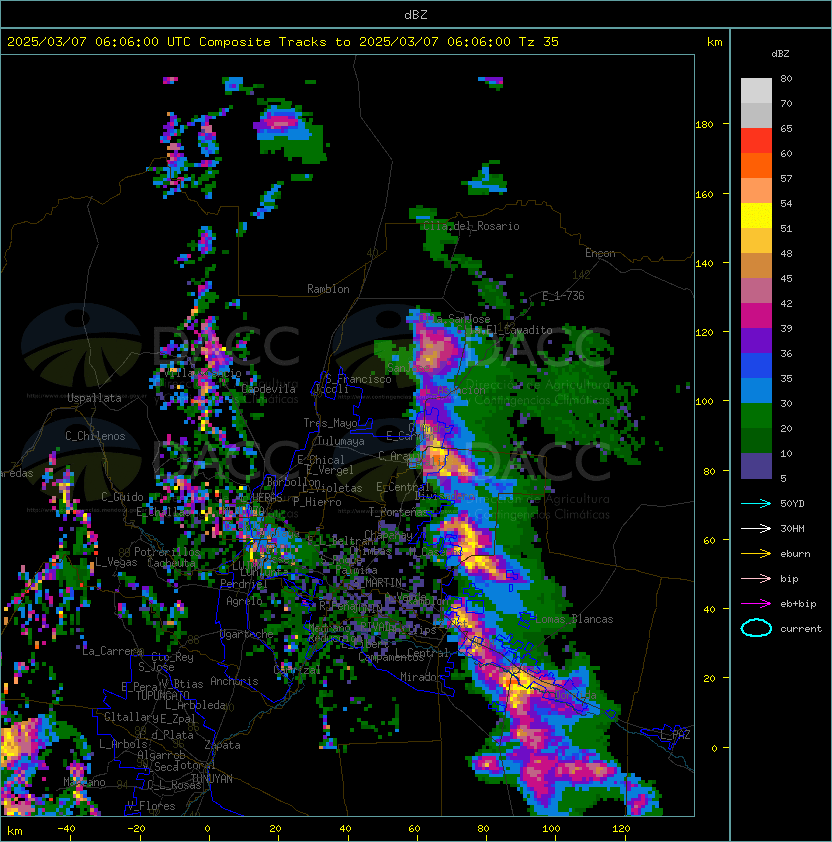Click the 'L_Vegas' place label
832x842 pixels.
pyautogui.click(x=116, y=562)
